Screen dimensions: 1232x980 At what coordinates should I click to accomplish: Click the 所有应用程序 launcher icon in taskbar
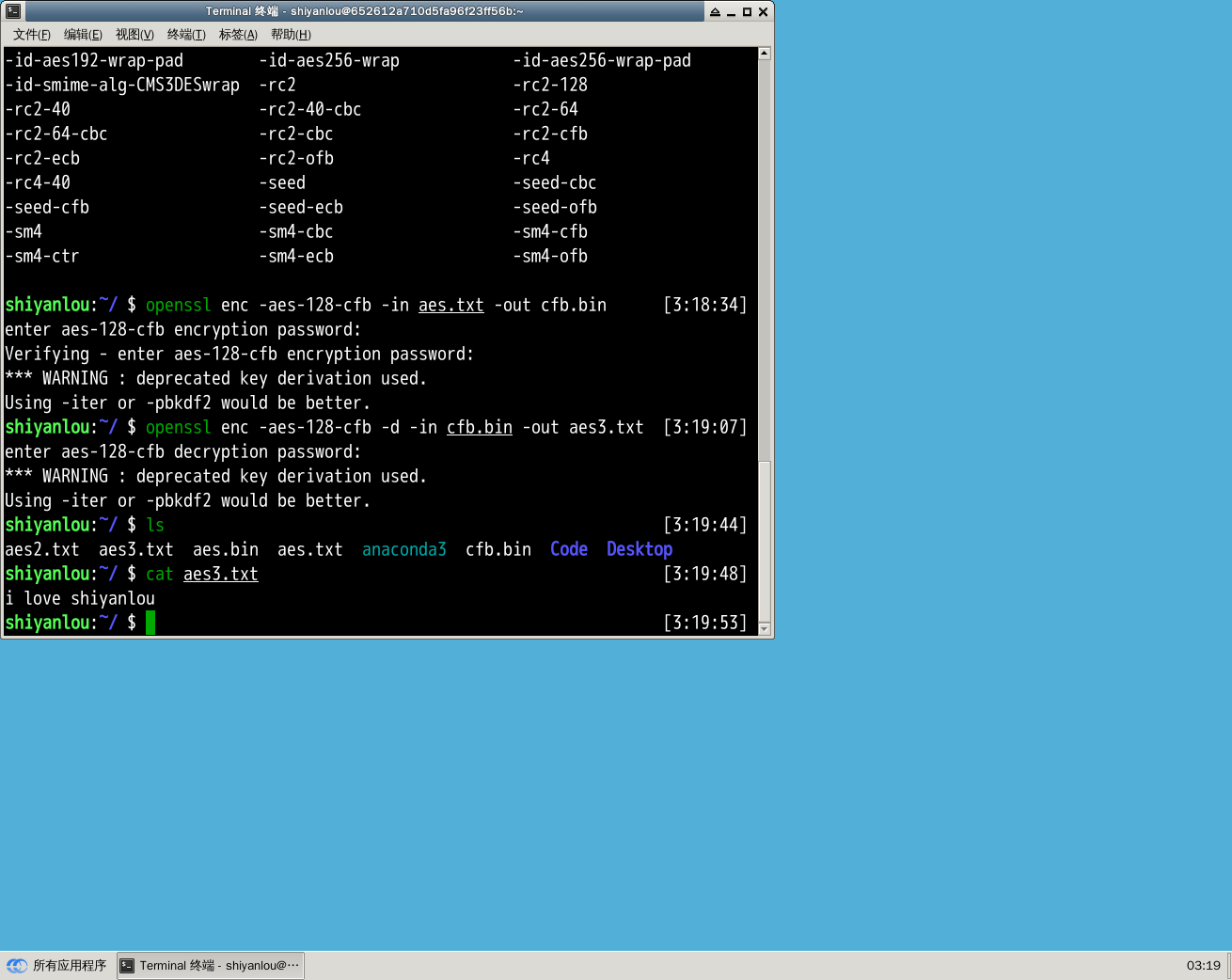click(x=17, y=966)
